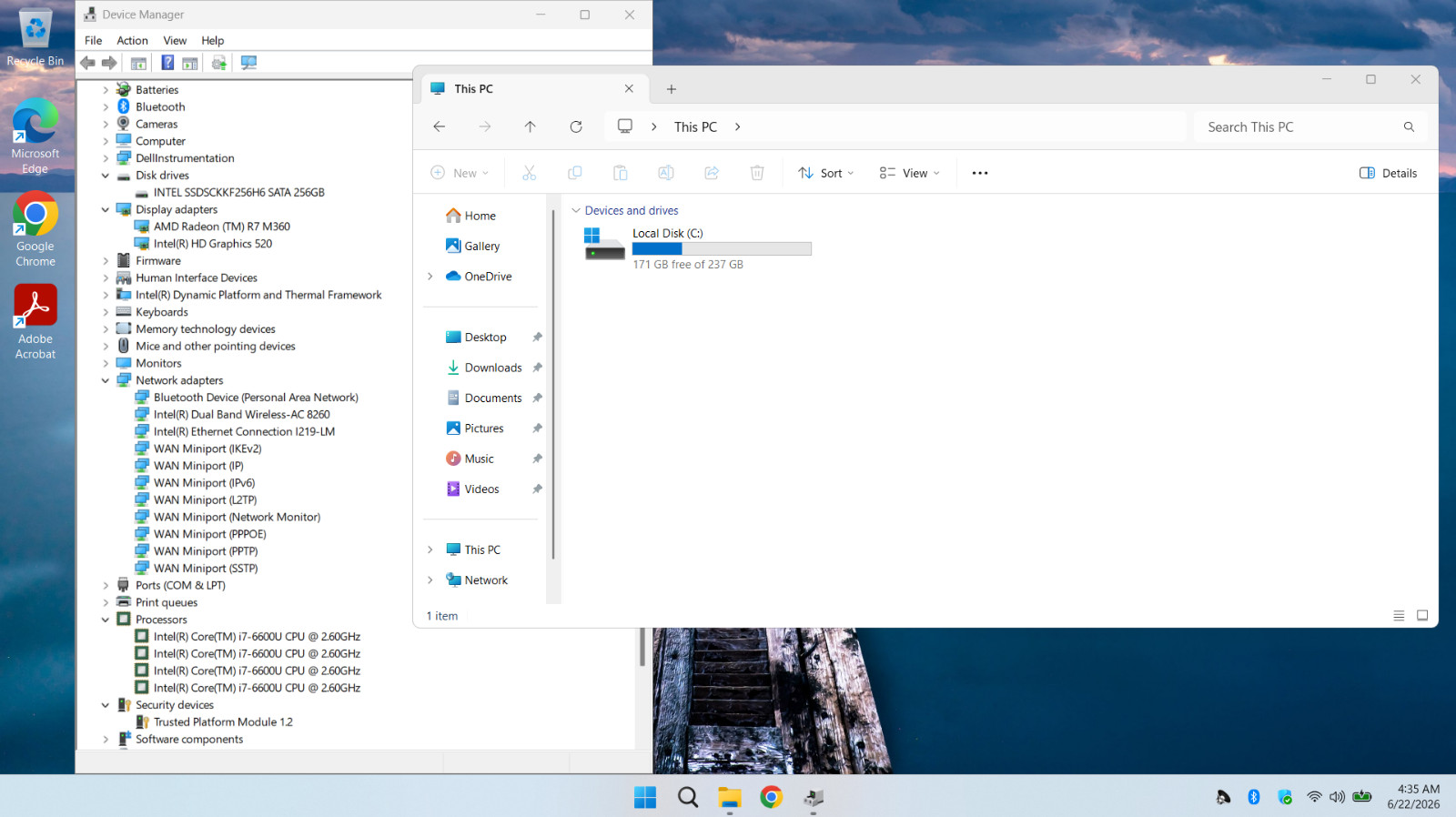Open Downloads in the navigation pane
Image resolution: width=1456 pixels, height=817 pixels.
tap(484, 368)
